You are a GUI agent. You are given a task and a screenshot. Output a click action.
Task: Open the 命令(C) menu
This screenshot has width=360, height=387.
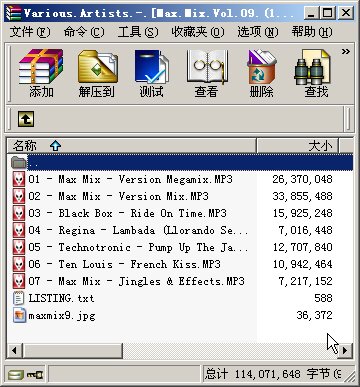click(84, 32)
